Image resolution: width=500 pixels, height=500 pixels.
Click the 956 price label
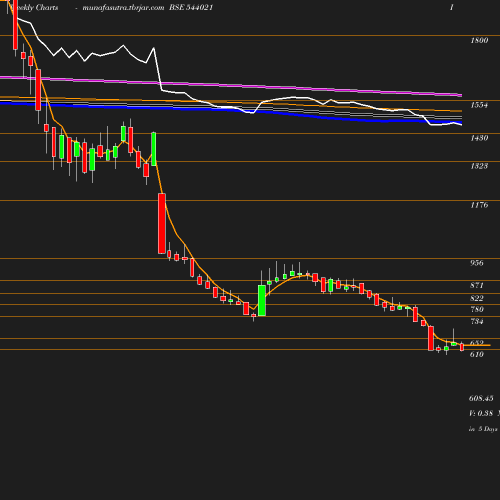(477, 263)
